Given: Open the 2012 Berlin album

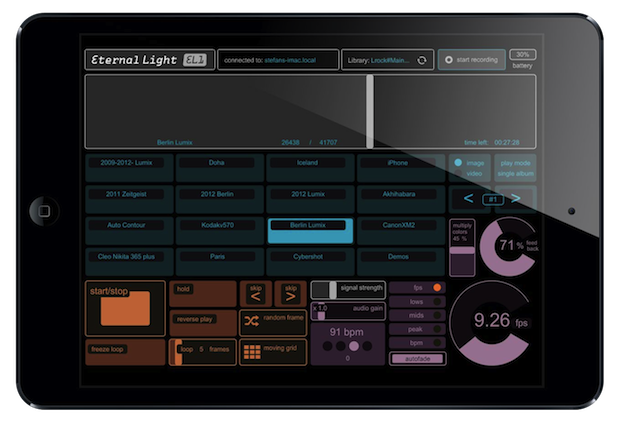Looking at the screenshot, I should coord(220,199).
